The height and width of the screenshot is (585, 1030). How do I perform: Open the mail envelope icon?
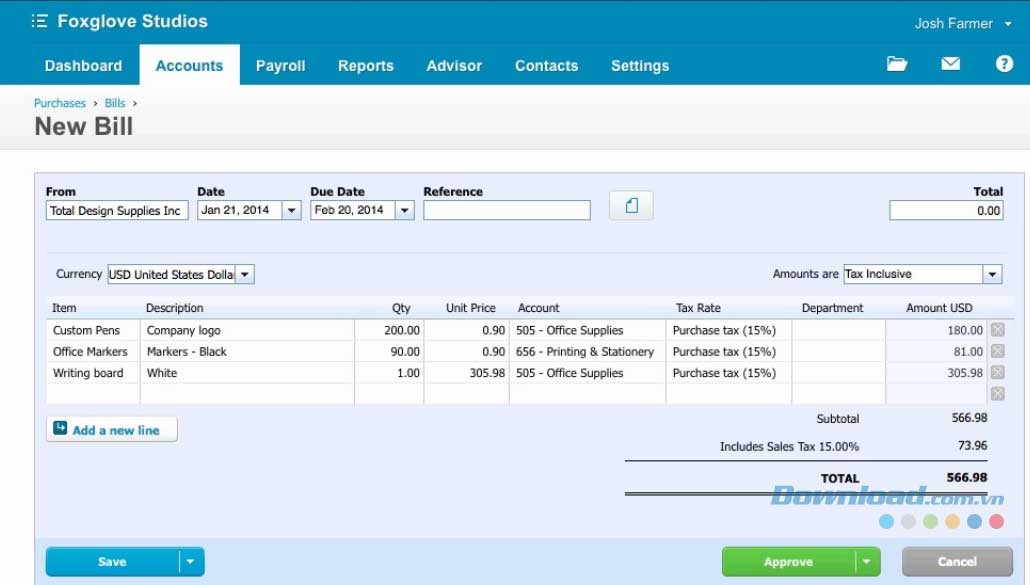click(x=950, y=64)
